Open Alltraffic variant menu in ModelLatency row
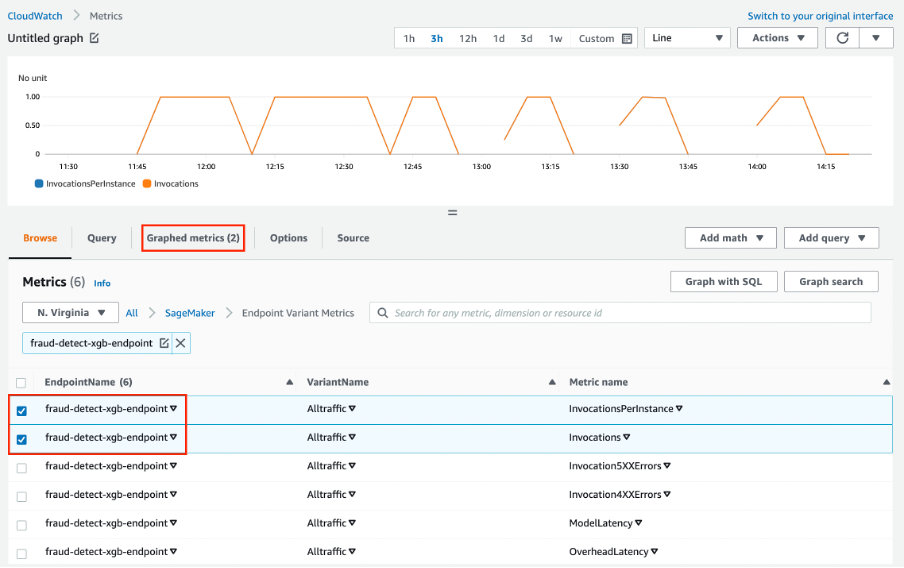904x568 pixels. tap(352, 523)
